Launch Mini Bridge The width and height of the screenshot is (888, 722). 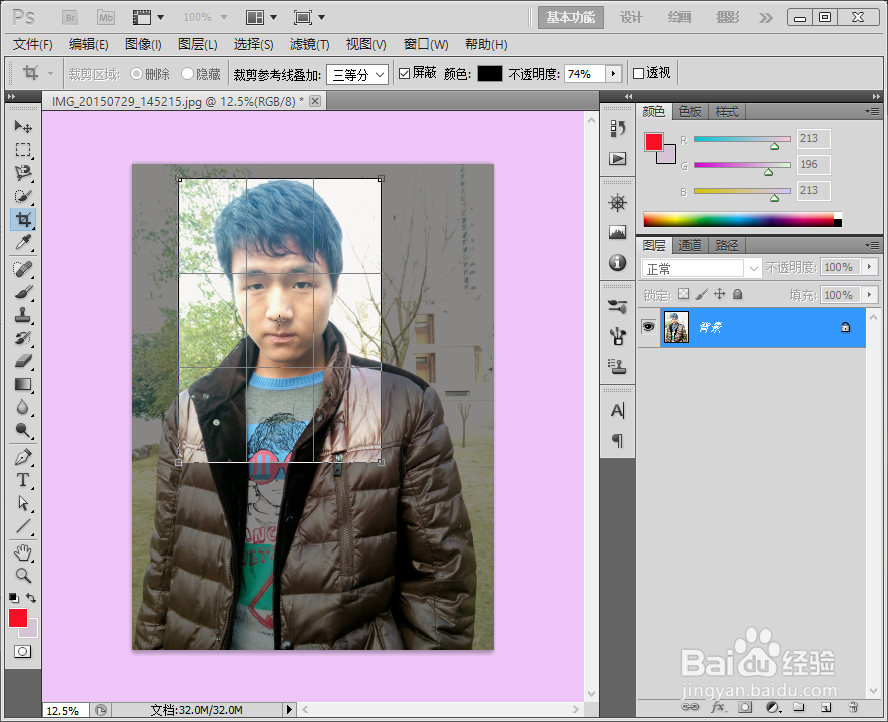(106, 18)
